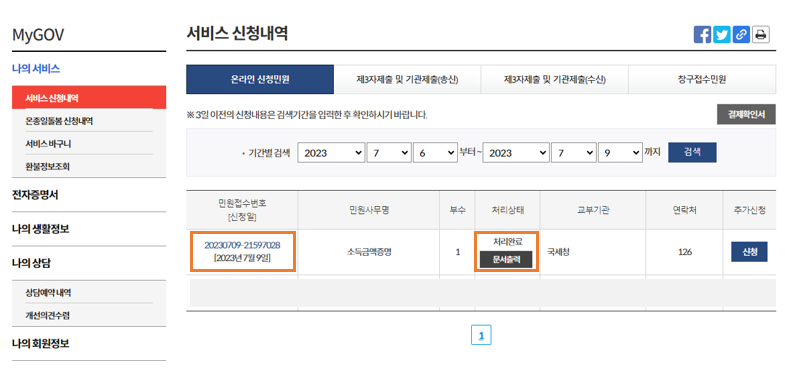
Task: Click the 처리완료 status text
Action: coord(507,242)
